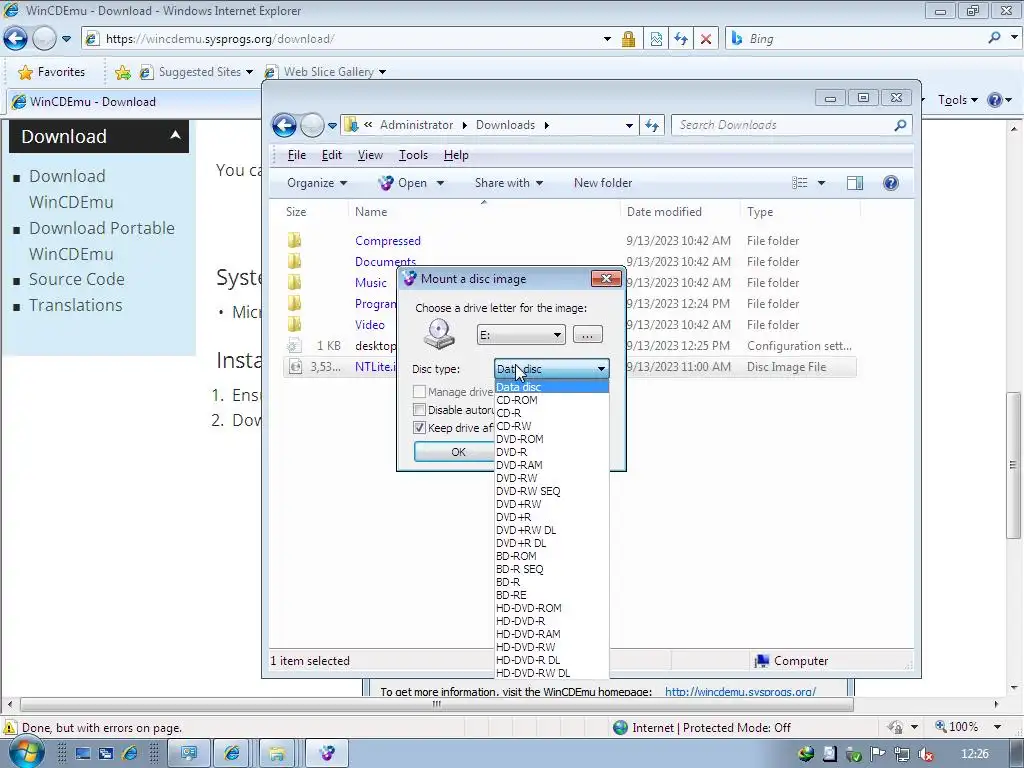The height and width of the screenshot is (768, 1024).
Task: Click the page horizontal scrollbar thumb
Action: click(x=436, y=705)
